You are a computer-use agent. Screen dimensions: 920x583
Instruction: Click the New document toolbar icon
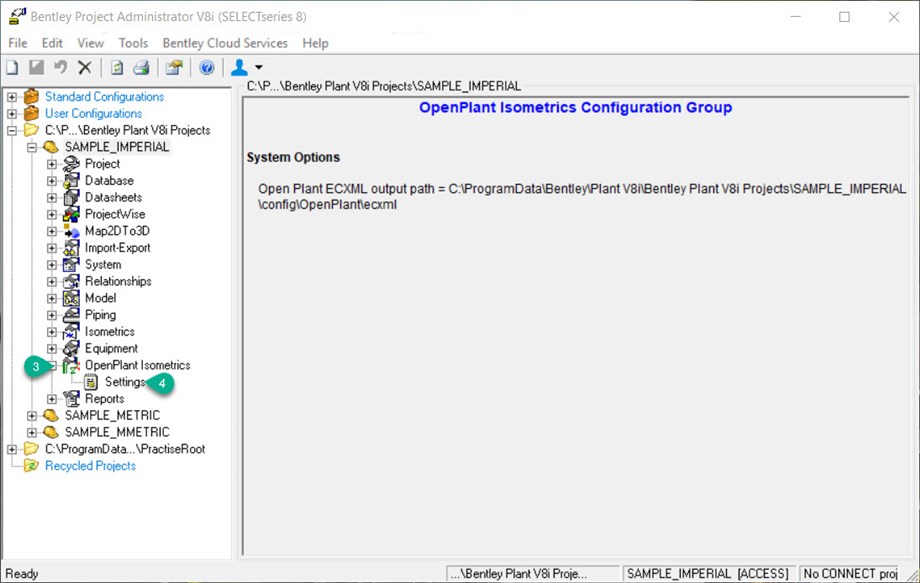(11, 67)
